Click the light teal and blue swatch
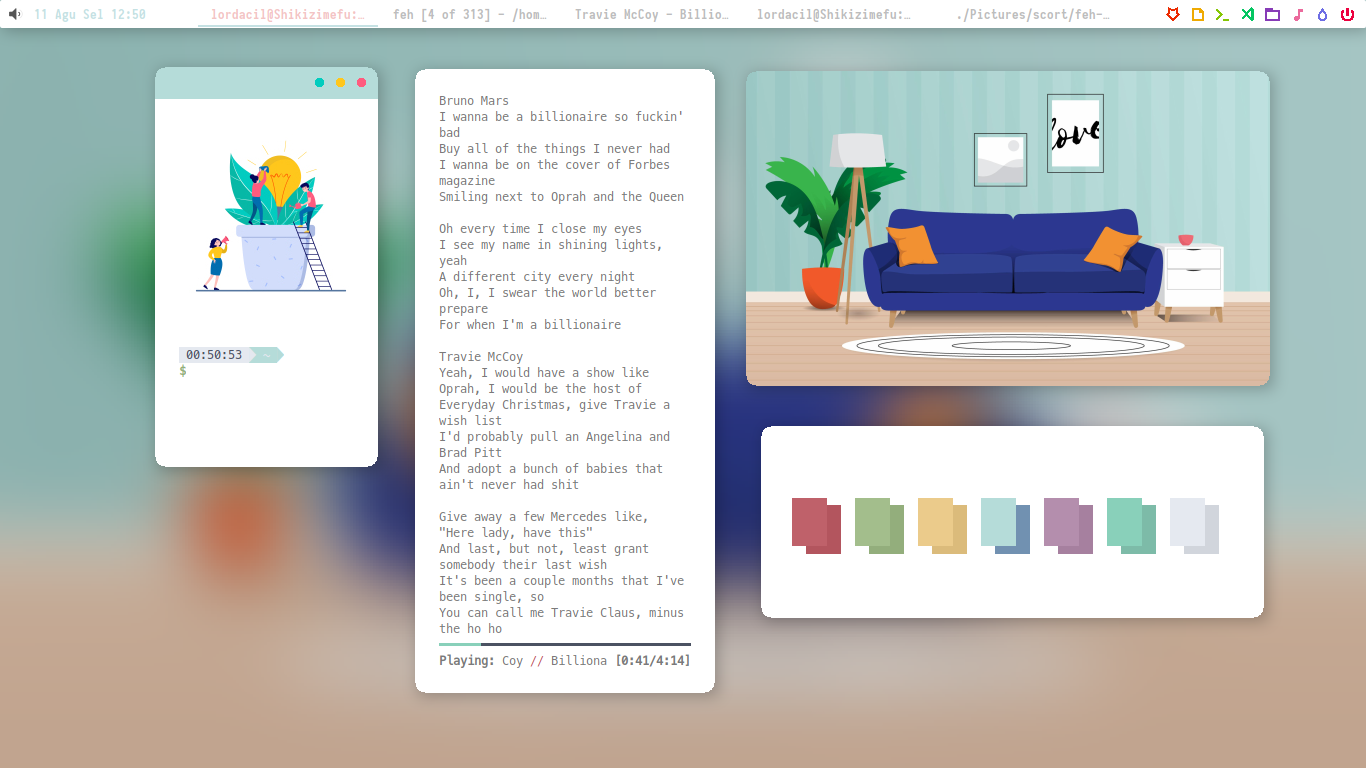This screenshot has height=768, width=1366. coord(1005,526)
